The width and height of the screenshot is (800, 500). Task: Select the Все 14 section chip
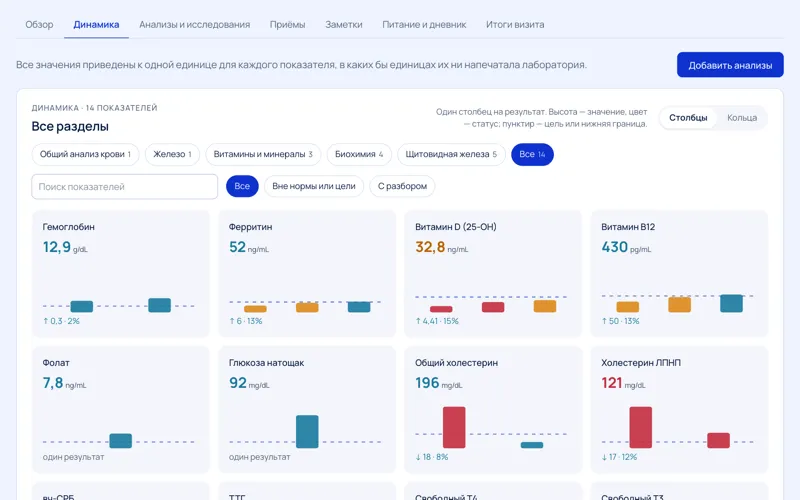click(532, 154)
